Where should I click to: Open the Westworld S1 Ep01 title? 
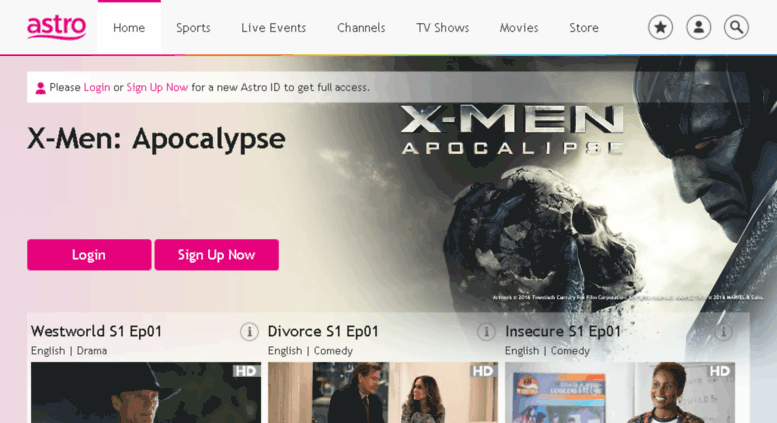96,331
